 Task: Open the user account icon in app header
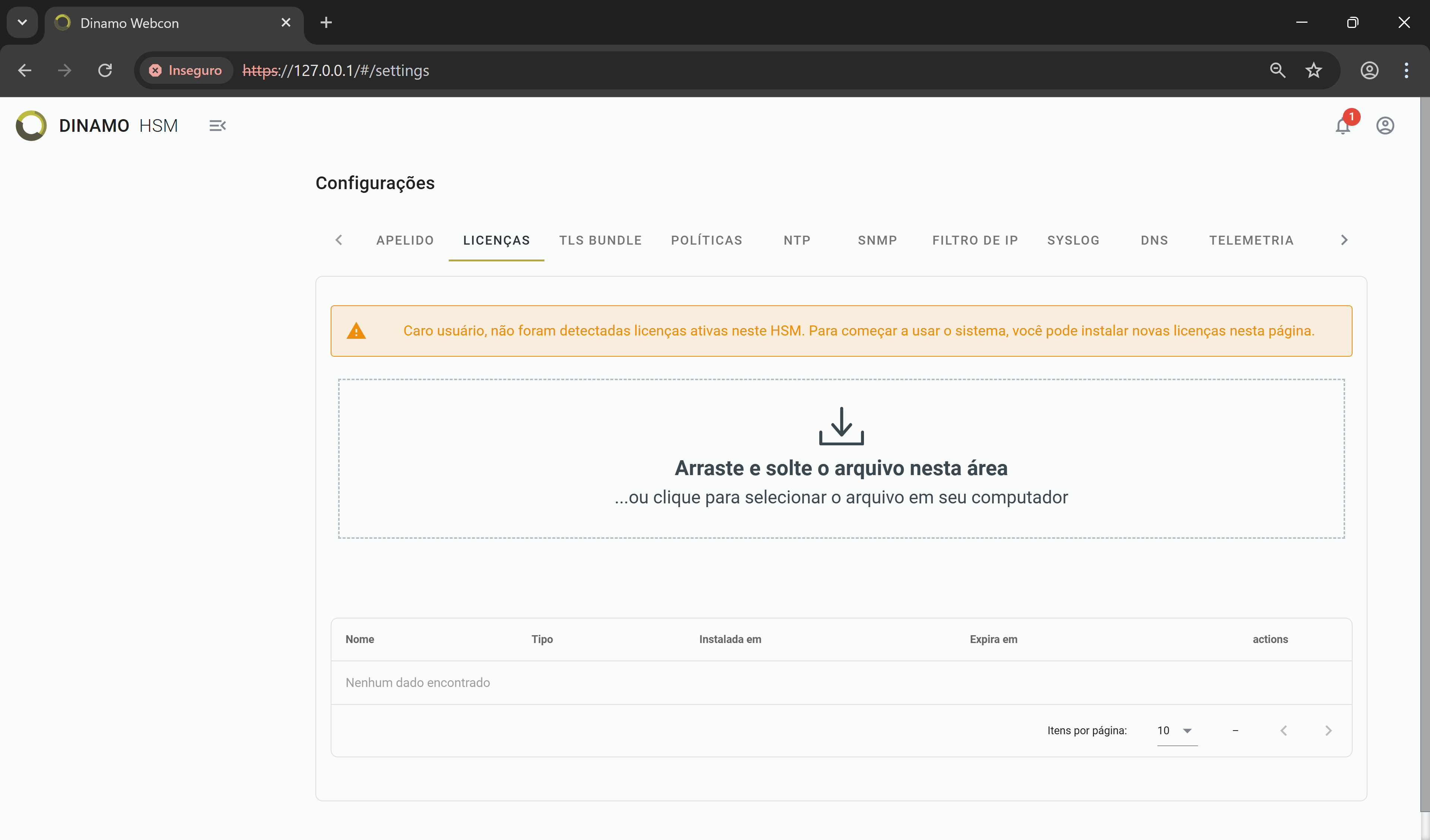pos(1385,125)
